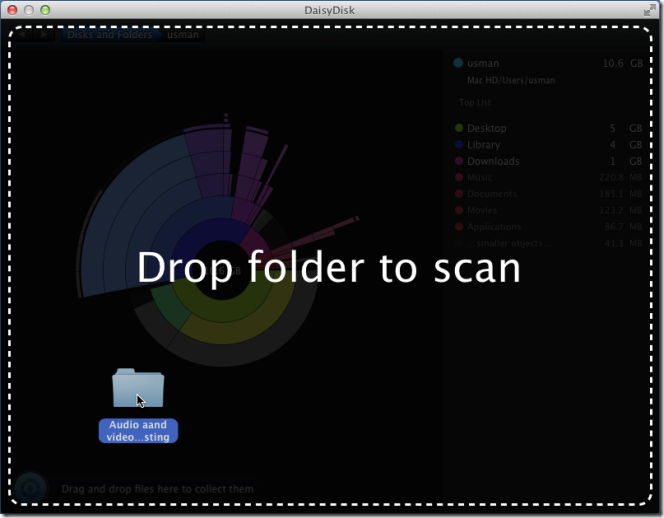664x518 pixels.
Task: Click the center hole of the sunburst chart
Action: point(221,271)
